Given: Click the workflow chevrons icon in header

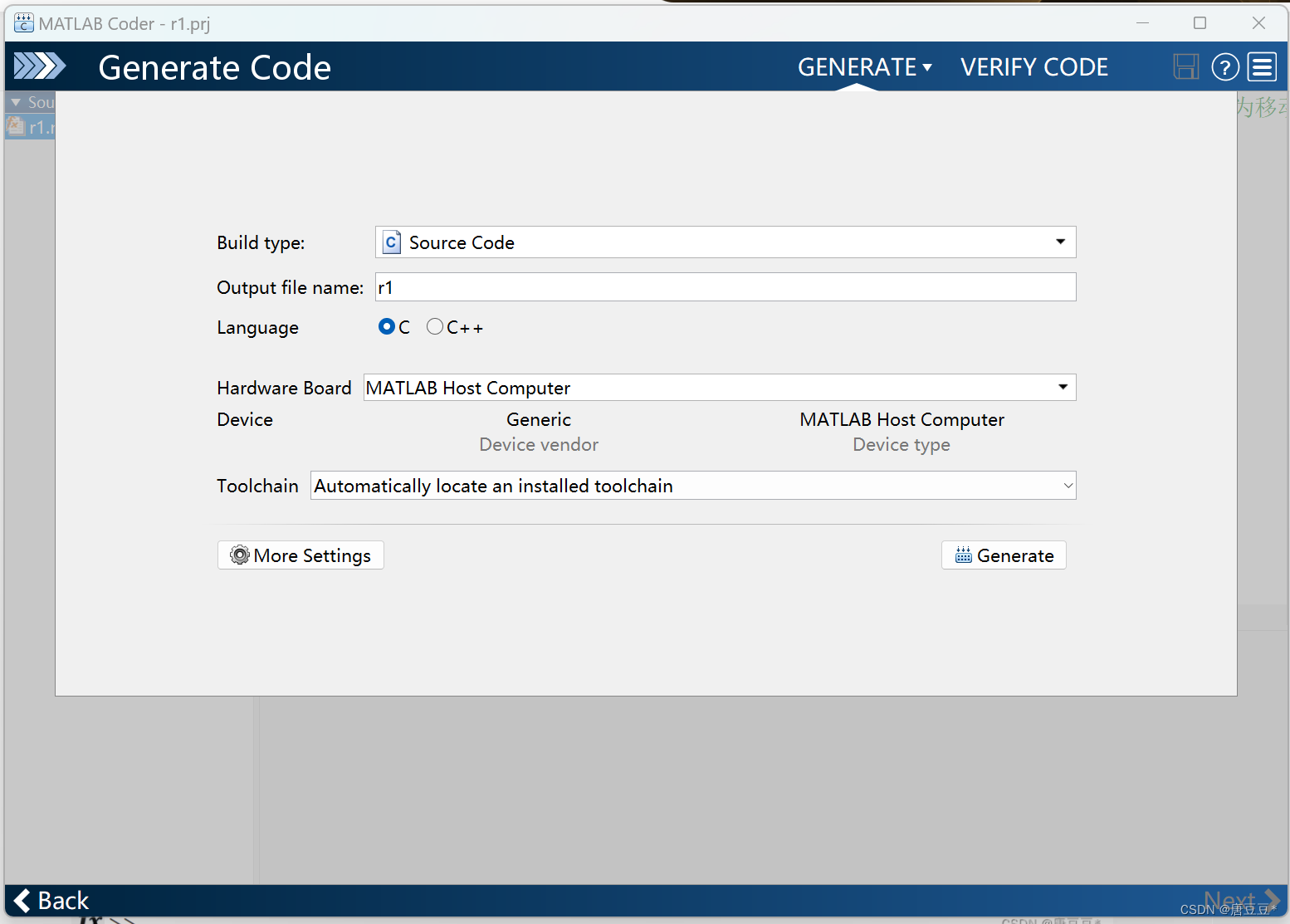Looking at the screenshot, I should click(40, 66).
